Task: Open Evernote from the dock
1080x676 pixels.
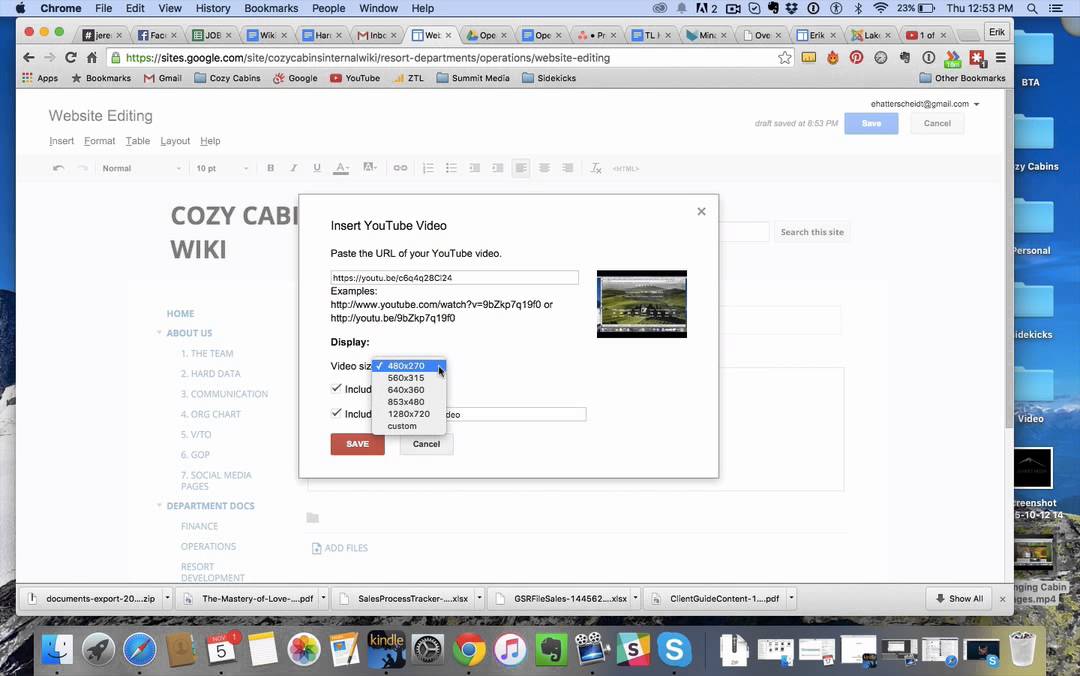Action: click(551, 649)
